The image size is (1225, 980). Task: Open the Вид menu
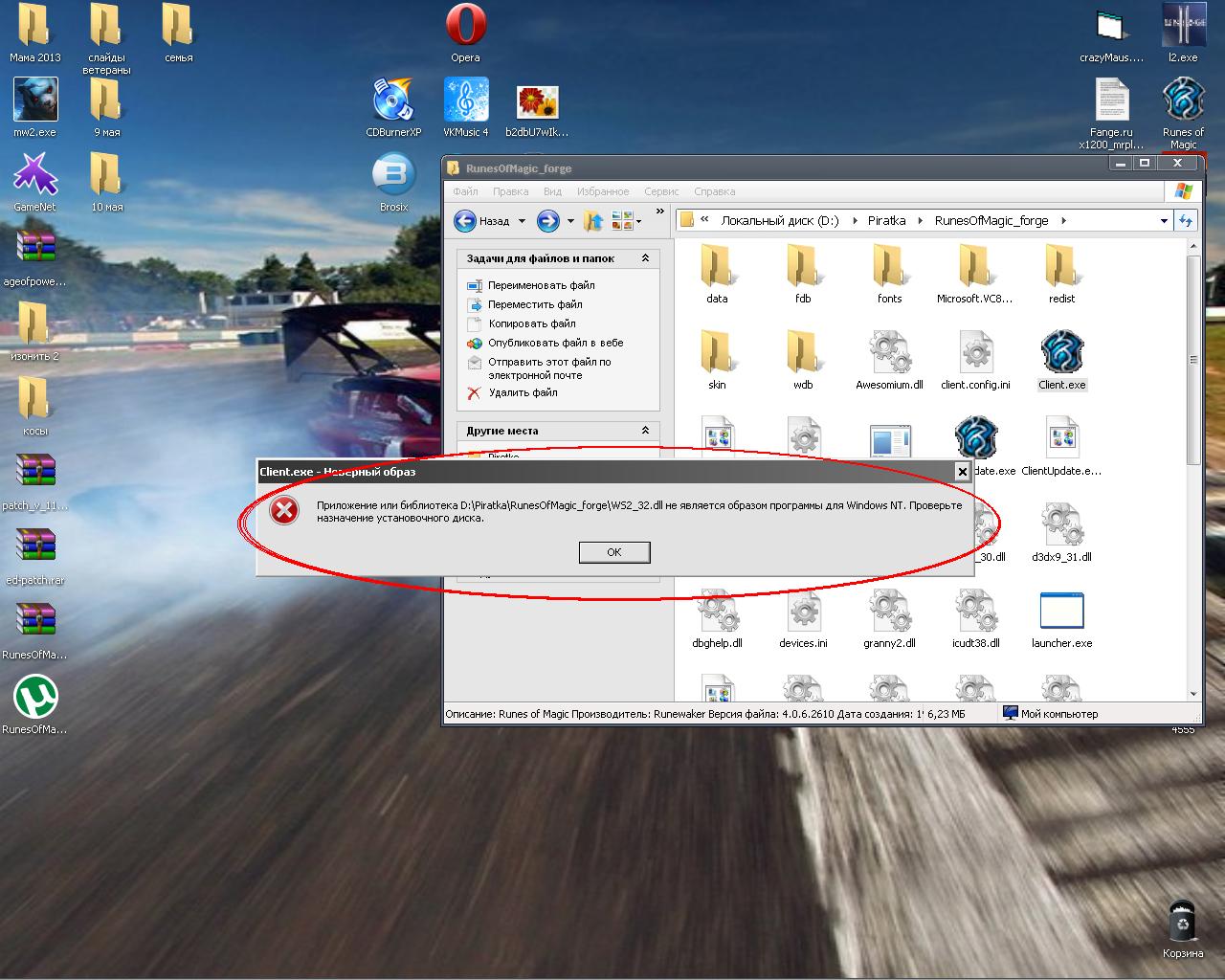[552, 191]
